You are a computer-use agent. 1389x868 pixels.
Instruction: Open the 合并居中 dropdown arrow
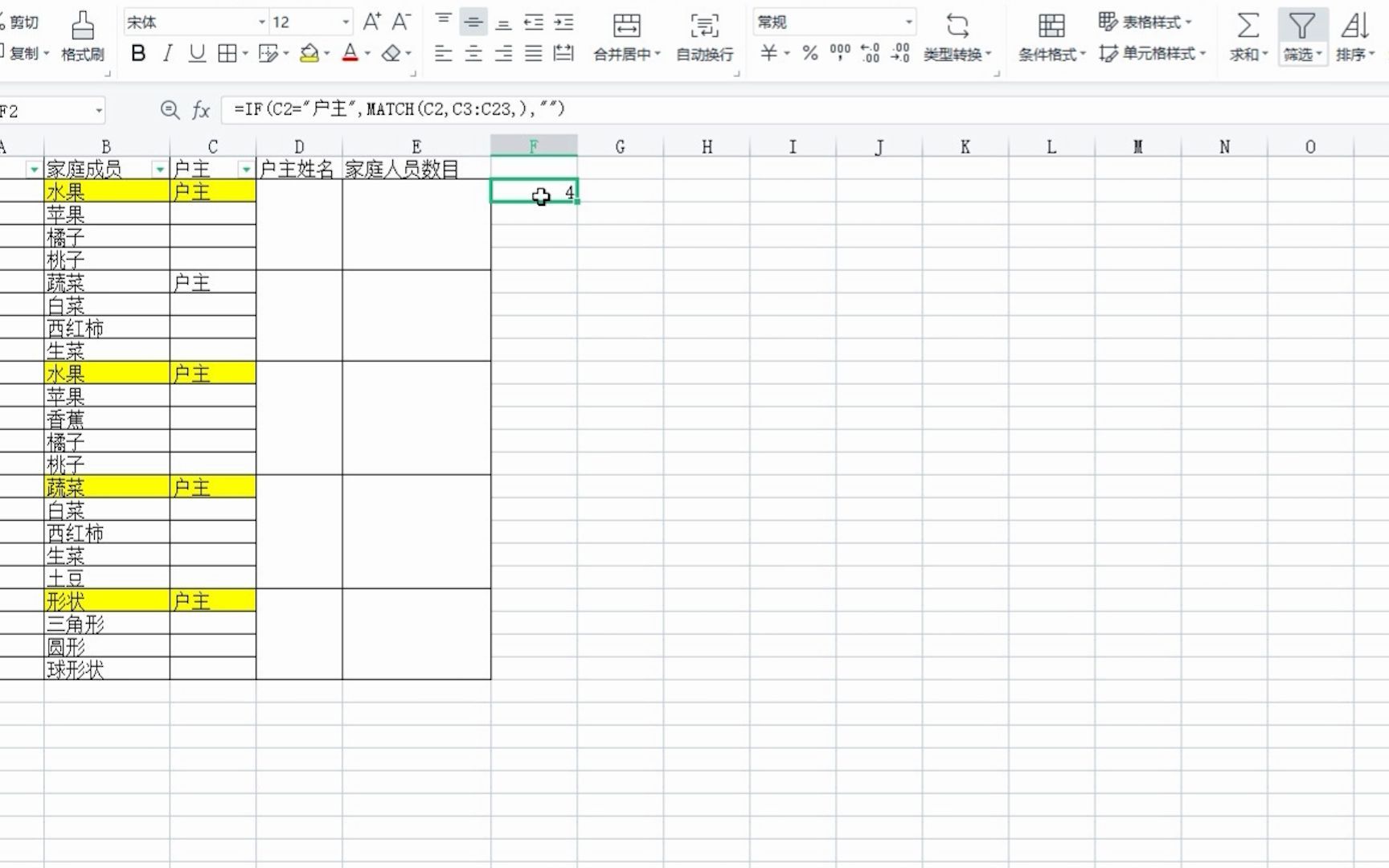click(658, 55)
